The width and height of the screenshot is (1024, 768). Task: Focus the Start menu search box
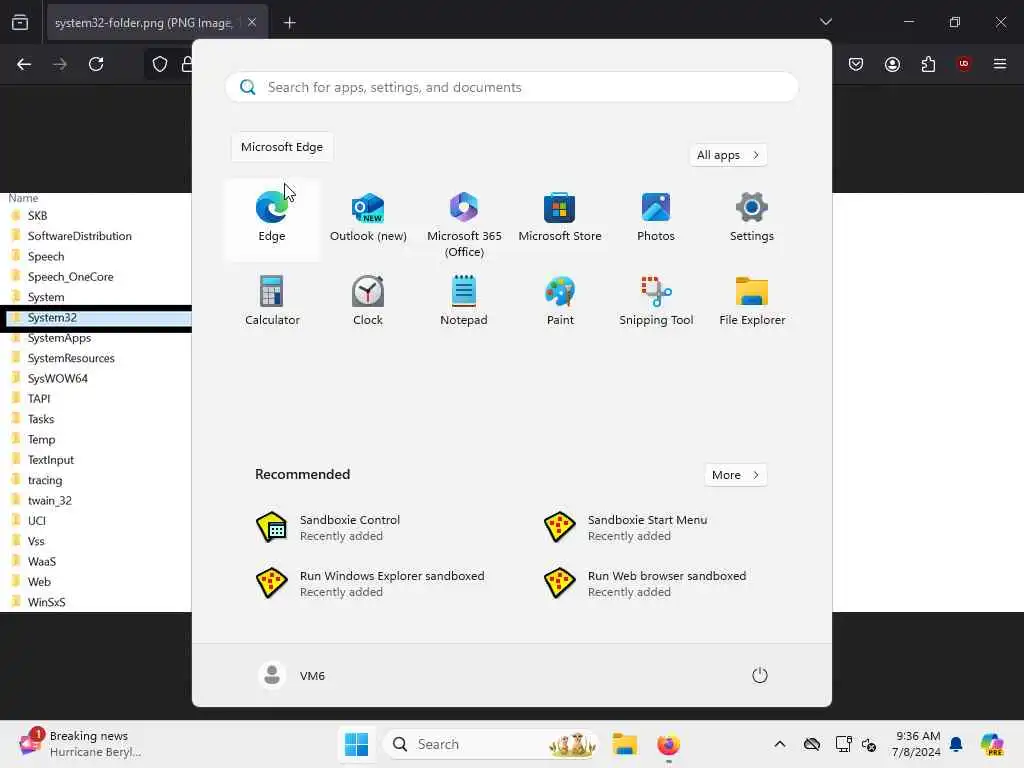point(512,88)
